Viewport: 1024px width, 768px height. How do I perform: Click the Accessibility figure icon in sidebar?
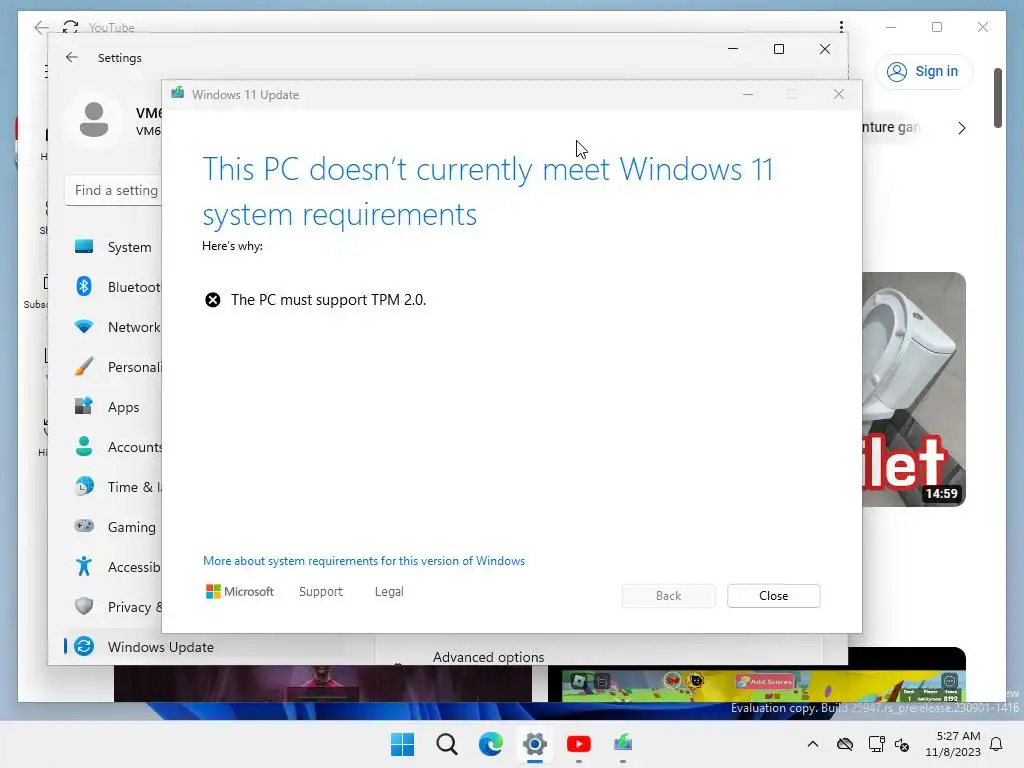84,566
